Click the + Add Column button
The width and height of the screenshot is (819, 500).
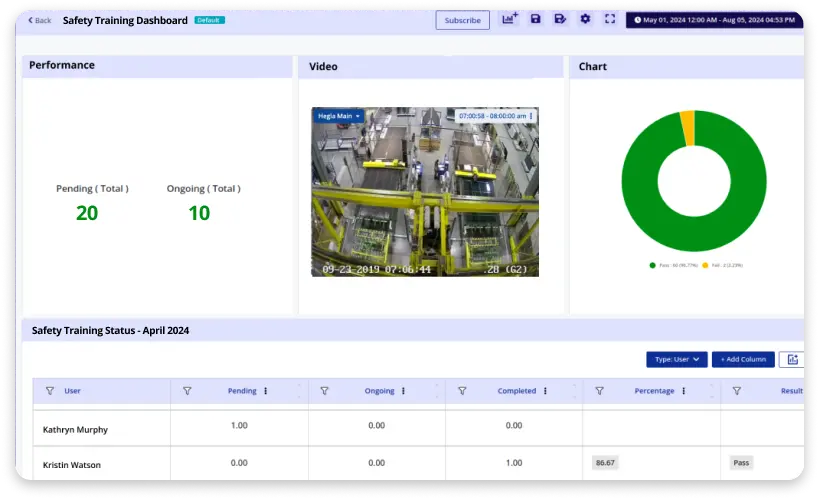743,359
